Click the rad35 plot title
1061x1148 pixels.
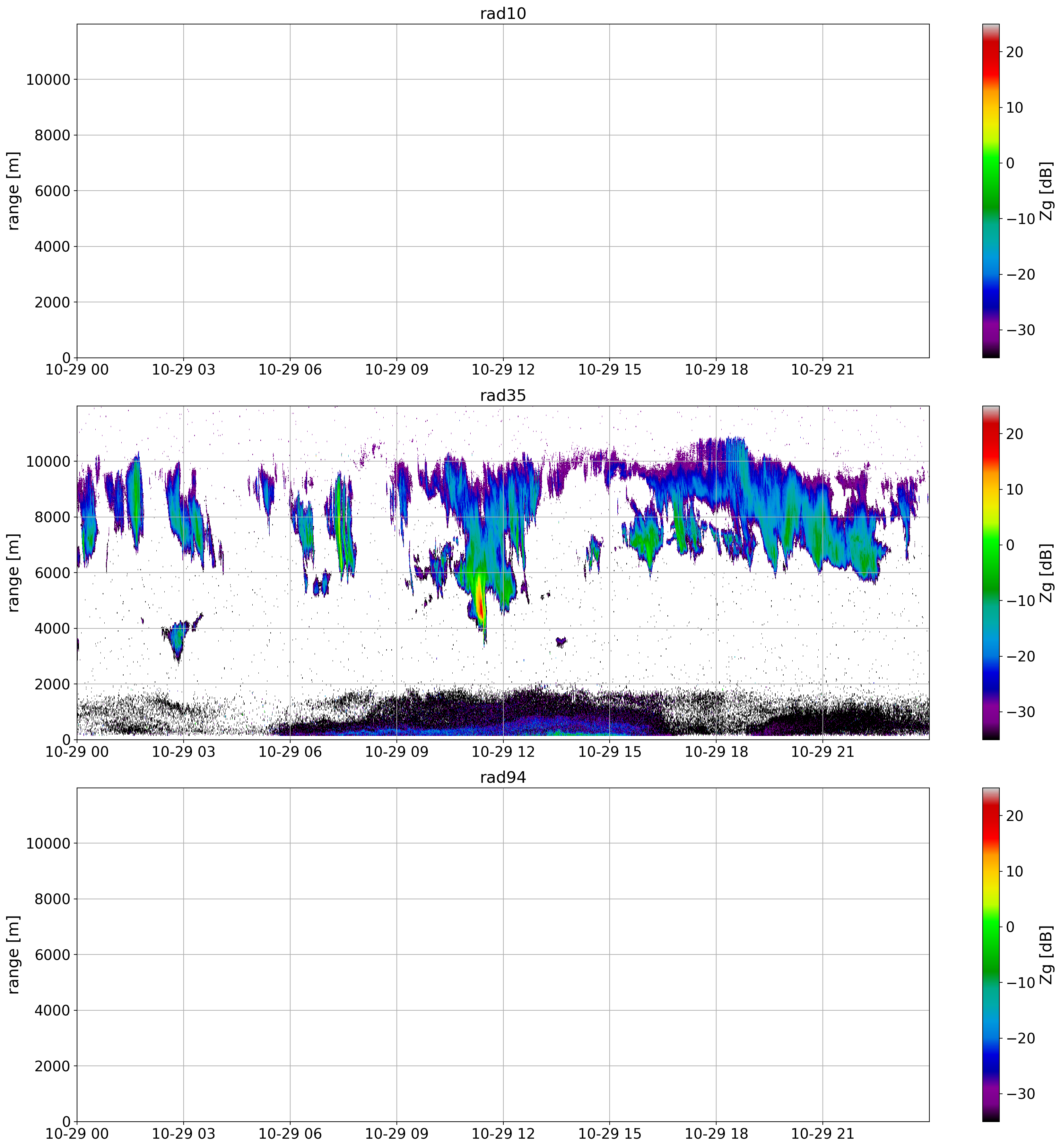tap(503, 395)
